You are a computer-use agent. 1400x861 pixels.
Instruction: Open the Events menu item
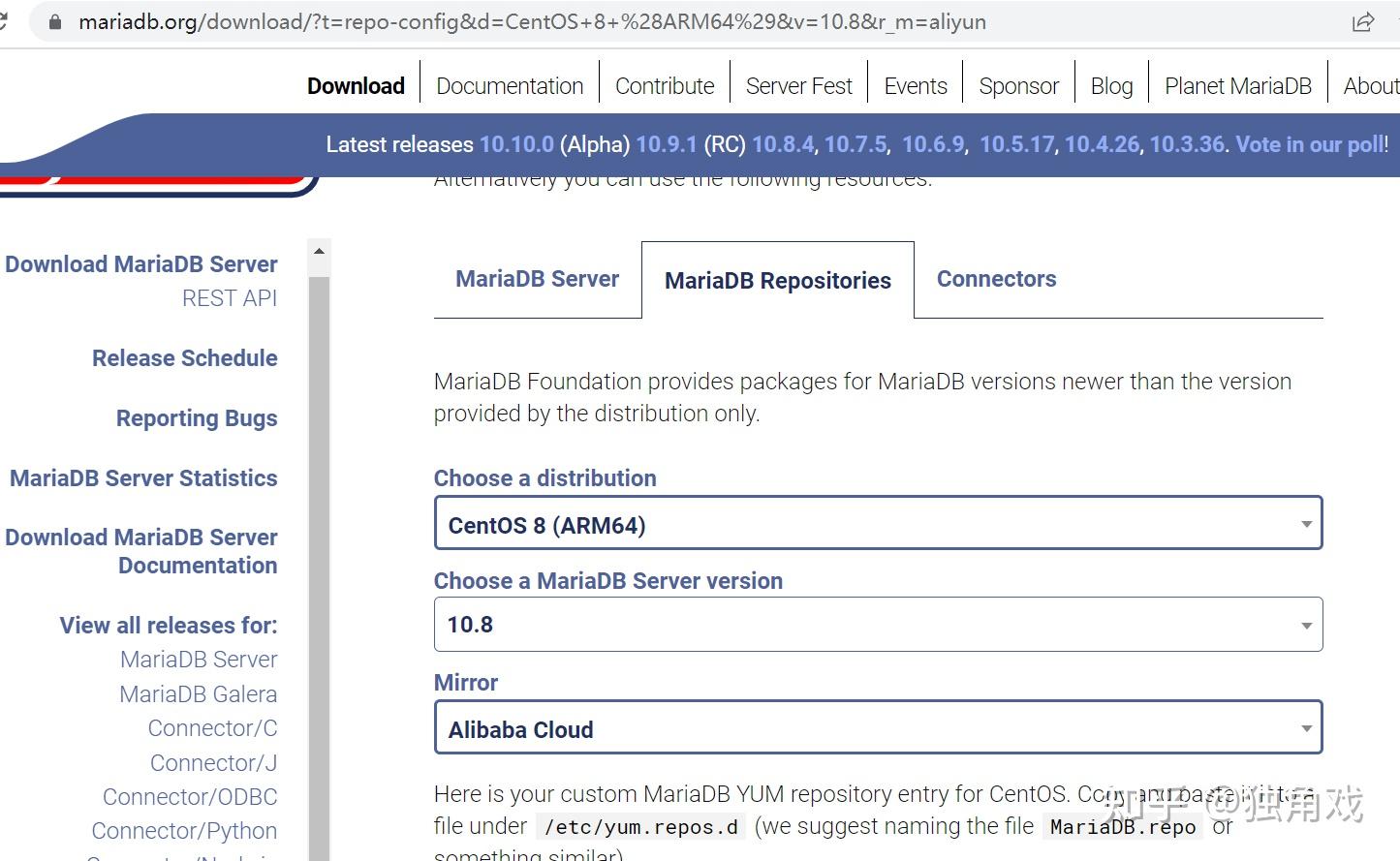click(x=915, y=85)
